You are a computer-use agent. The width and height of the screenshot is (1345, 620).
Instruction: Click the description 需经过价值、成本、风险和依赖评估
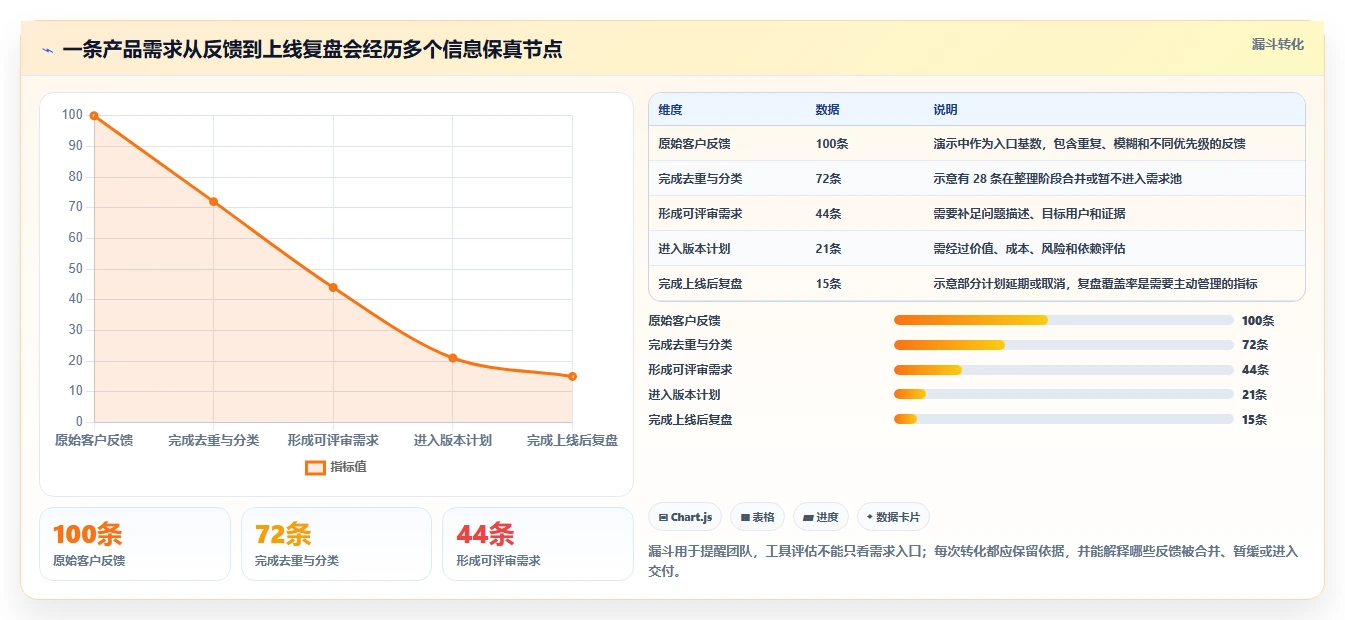[1029, 249]
